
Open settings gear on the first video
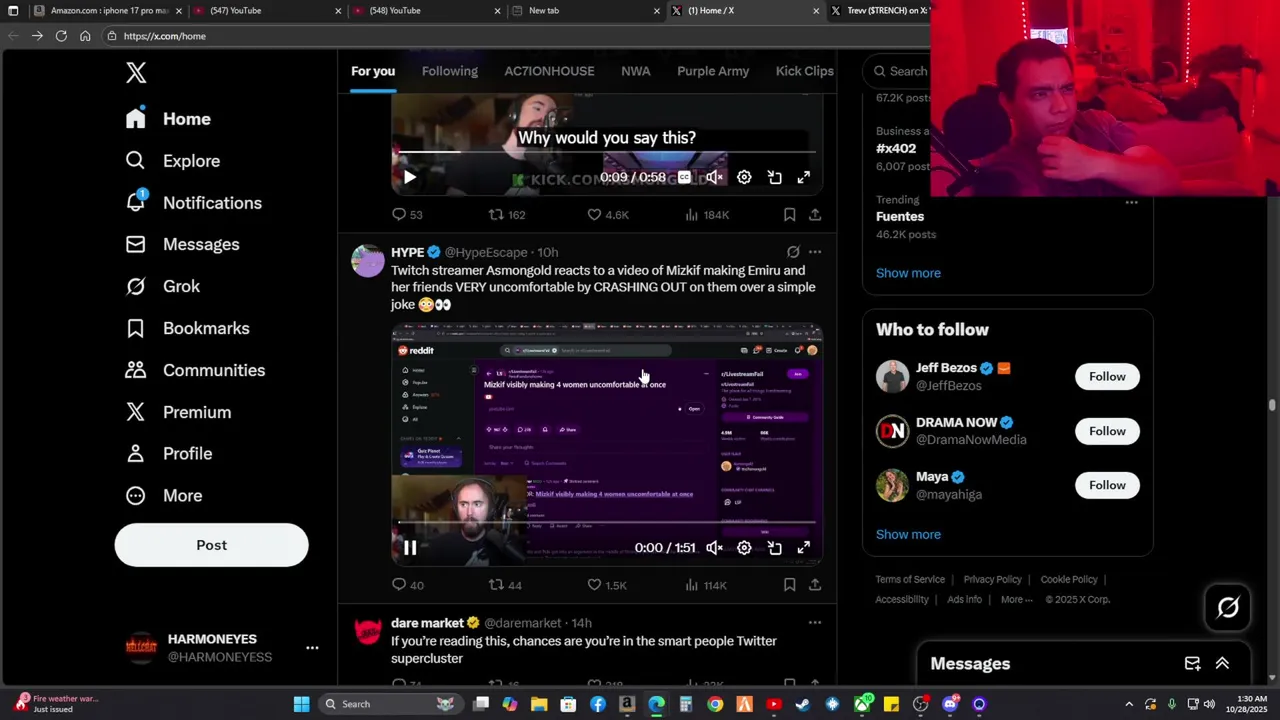(744, 177)
